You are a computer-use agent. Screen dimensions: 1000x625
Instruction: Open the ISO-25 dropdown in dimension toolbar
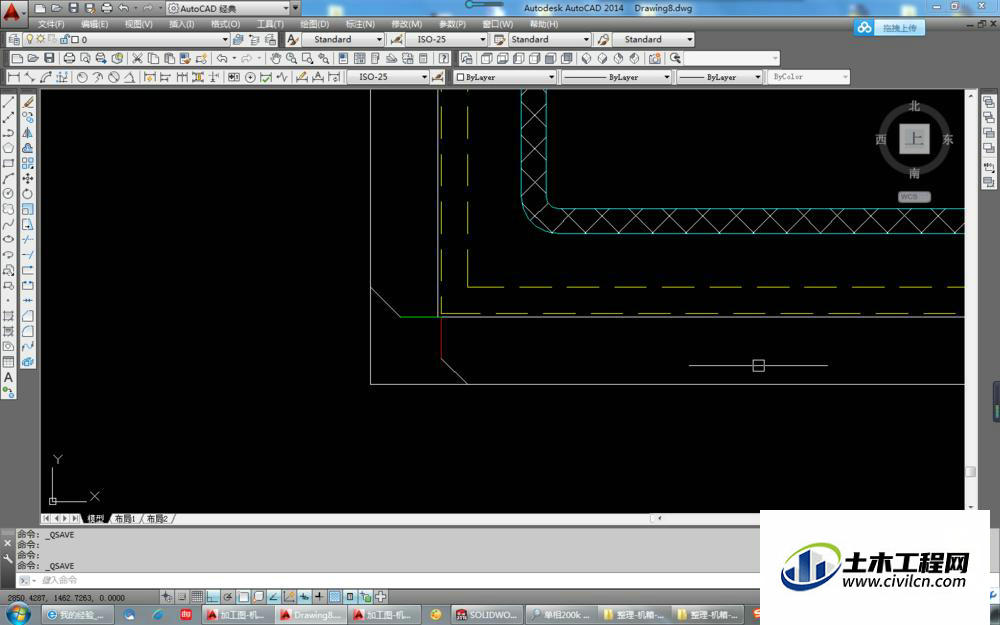[388, 77]
